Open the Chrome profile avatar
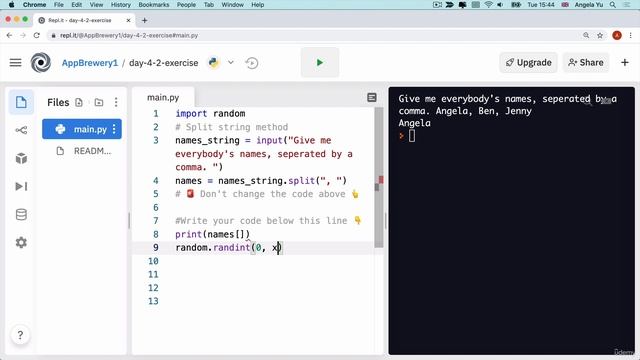 (617, 36)
